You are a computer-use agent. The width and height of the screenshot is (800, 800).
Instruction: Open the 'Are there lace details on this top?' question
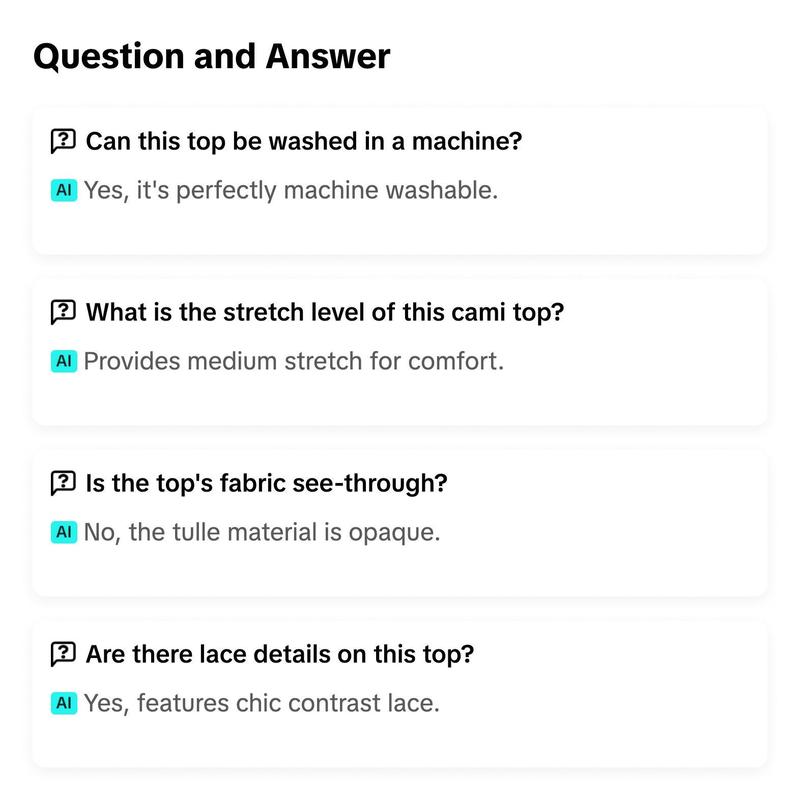click(x=280, y=654)
